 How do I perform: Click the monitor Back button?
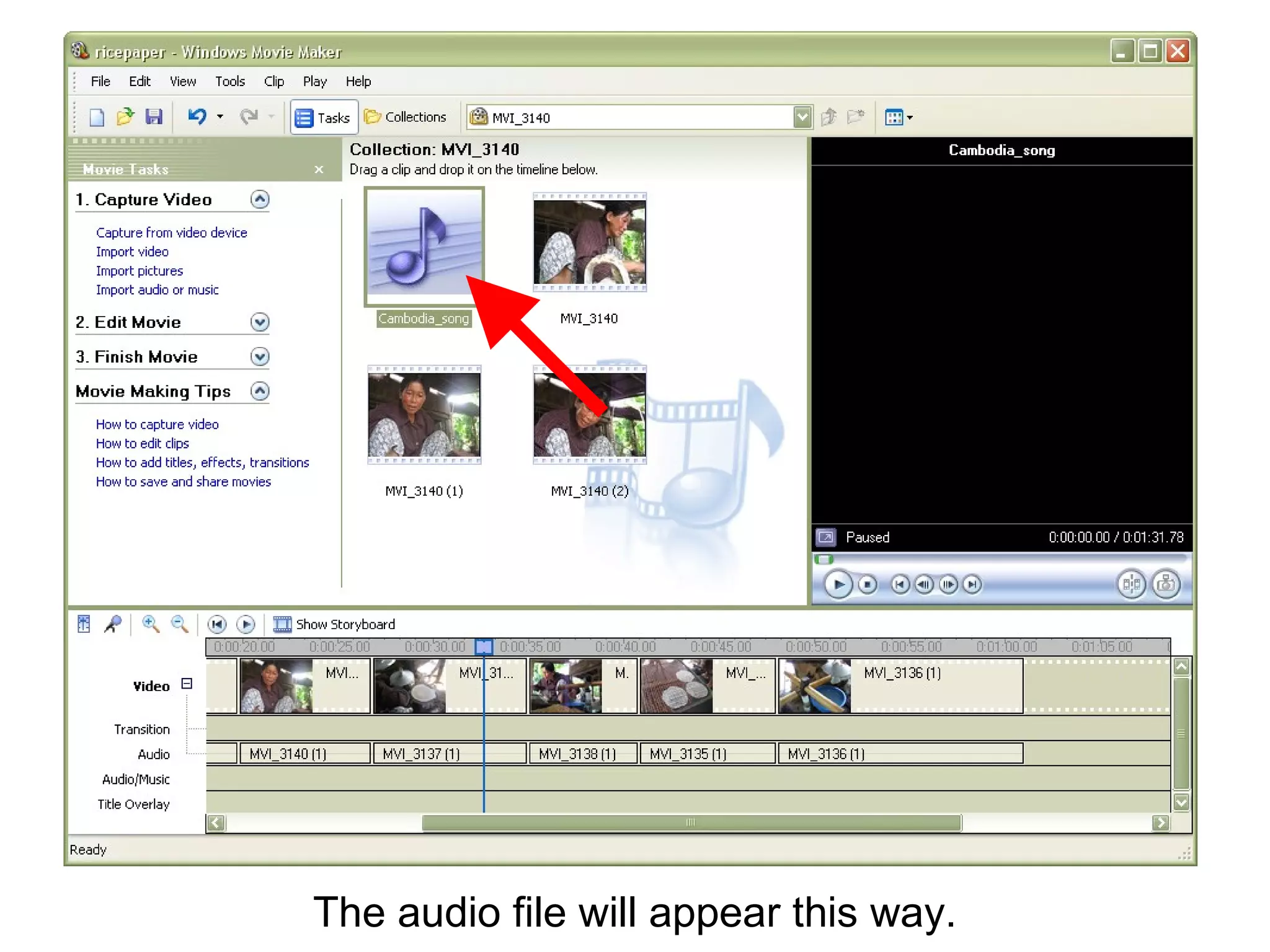900,584
